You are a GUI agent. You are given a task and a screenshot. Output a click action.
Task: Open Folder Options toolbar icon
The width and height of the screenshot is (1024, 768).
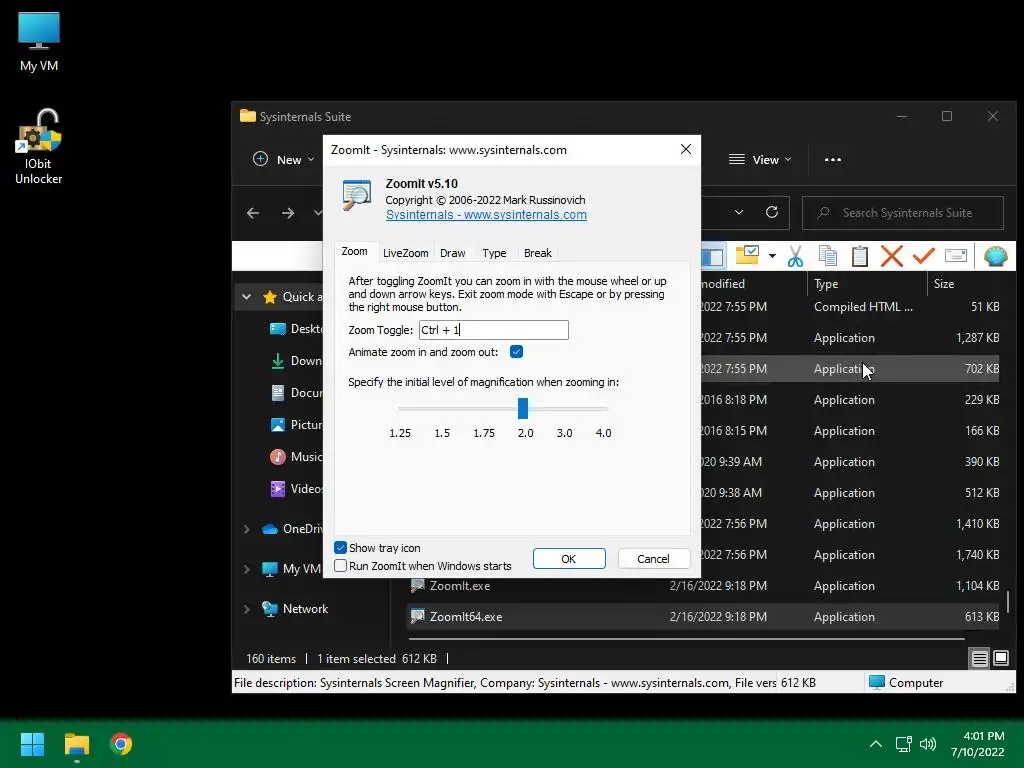(x=747, y=255)
